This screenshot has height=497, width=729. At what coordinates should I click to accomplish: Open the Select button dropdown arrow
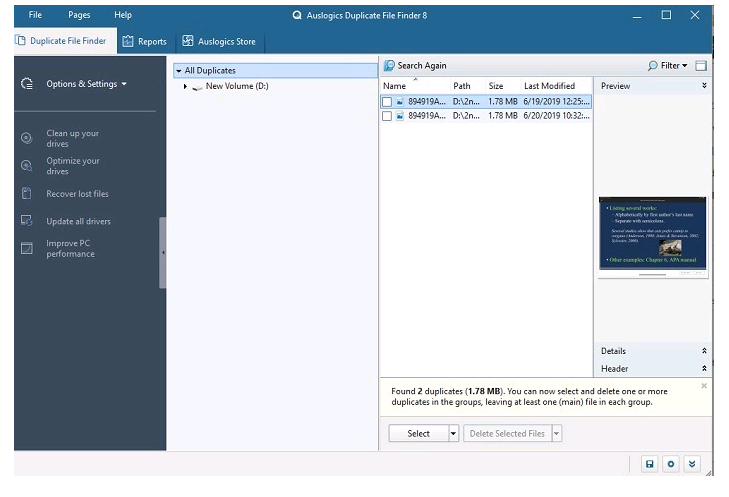coord(453,433)
